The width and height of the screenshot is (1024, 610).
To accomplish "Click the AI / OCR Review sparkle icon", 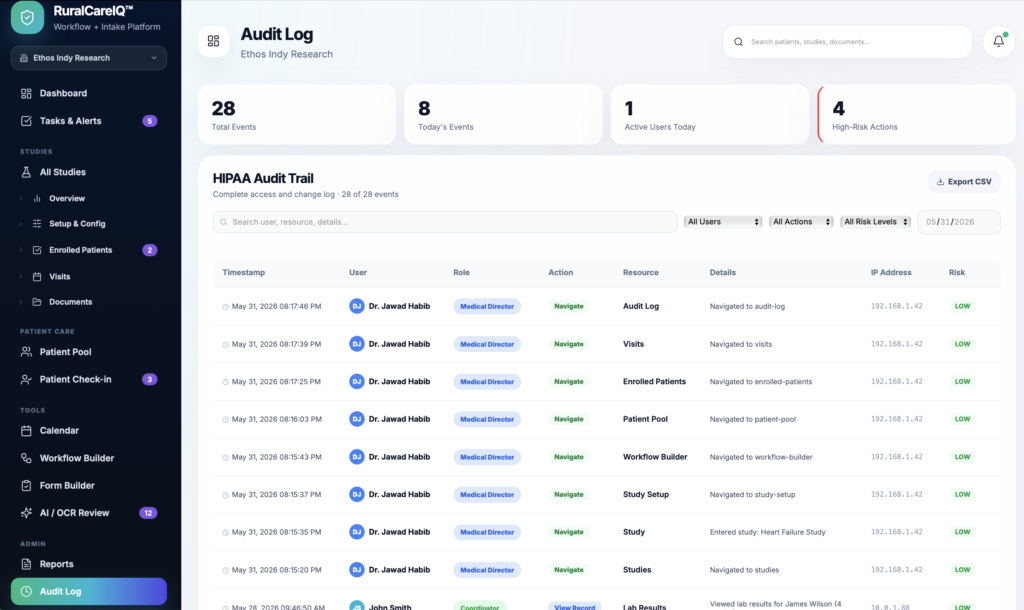I will (x=26, y=513).
